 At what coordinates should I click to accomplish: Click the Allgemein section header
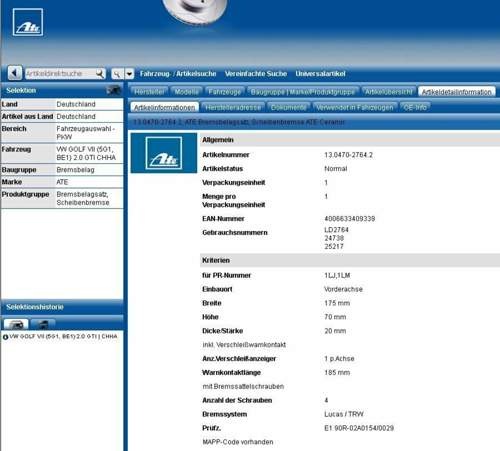(x=350, y=140)
